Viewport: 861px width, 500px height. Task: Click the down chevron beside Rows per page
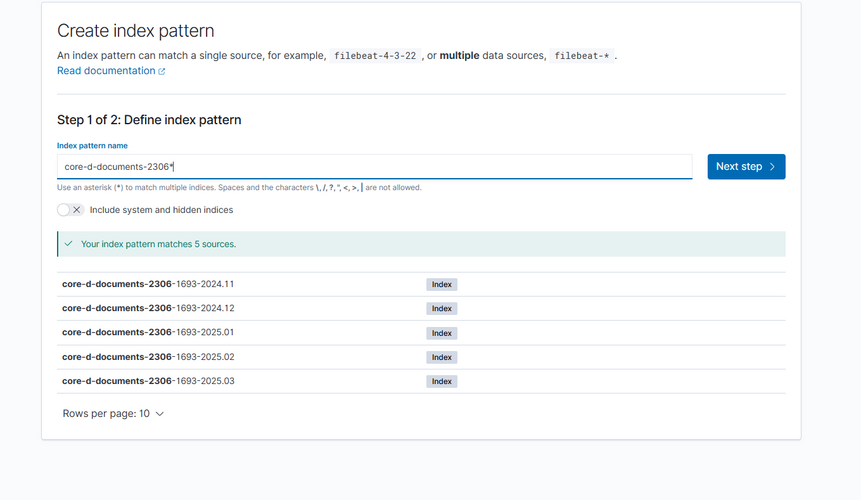[160, 414]
